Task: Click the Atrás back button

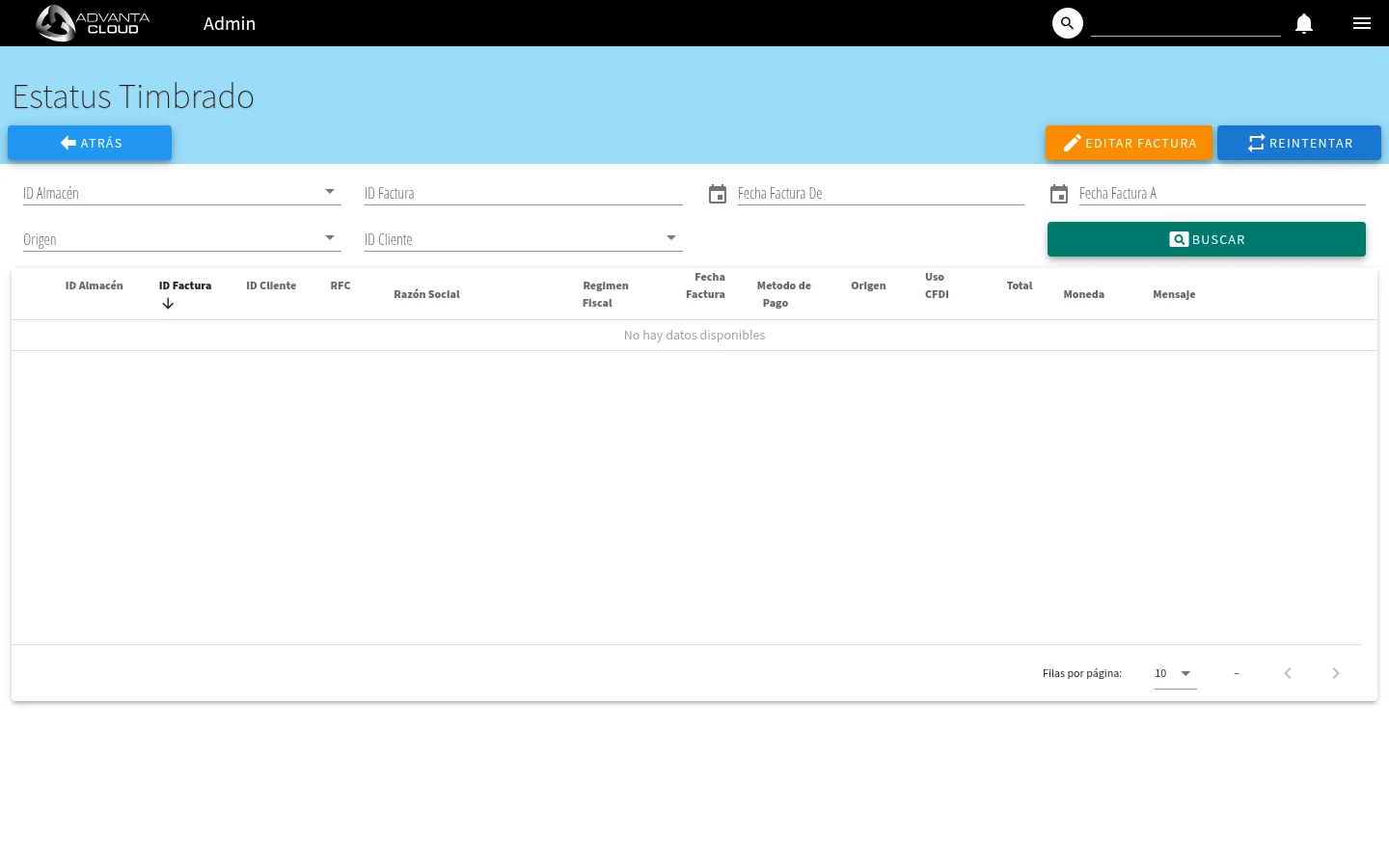Action: [x=90, y=143]
